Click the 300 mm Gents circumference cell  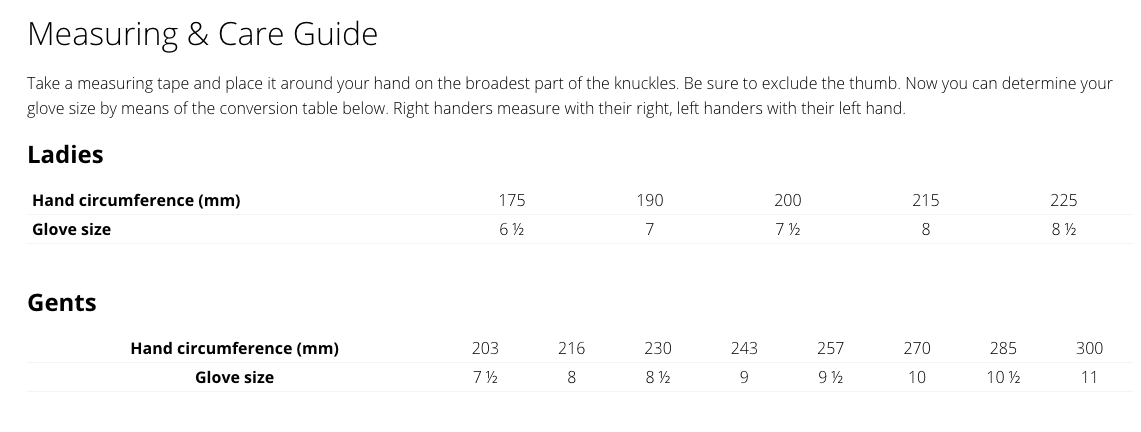tap(1089, 348)
